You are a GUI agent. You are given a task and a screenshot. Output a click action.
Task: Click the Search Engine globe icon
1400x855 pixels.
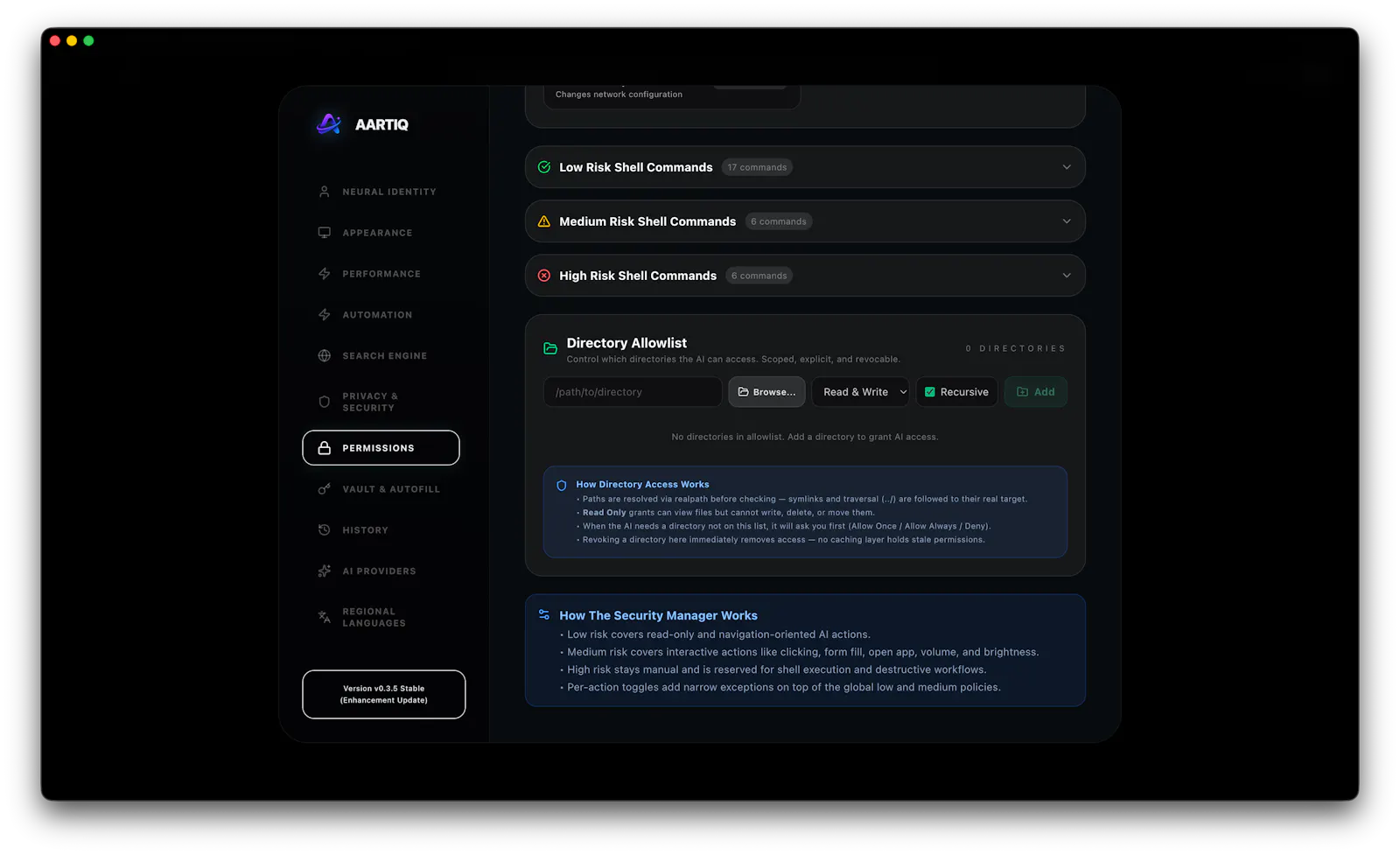[x=325, y=355]
